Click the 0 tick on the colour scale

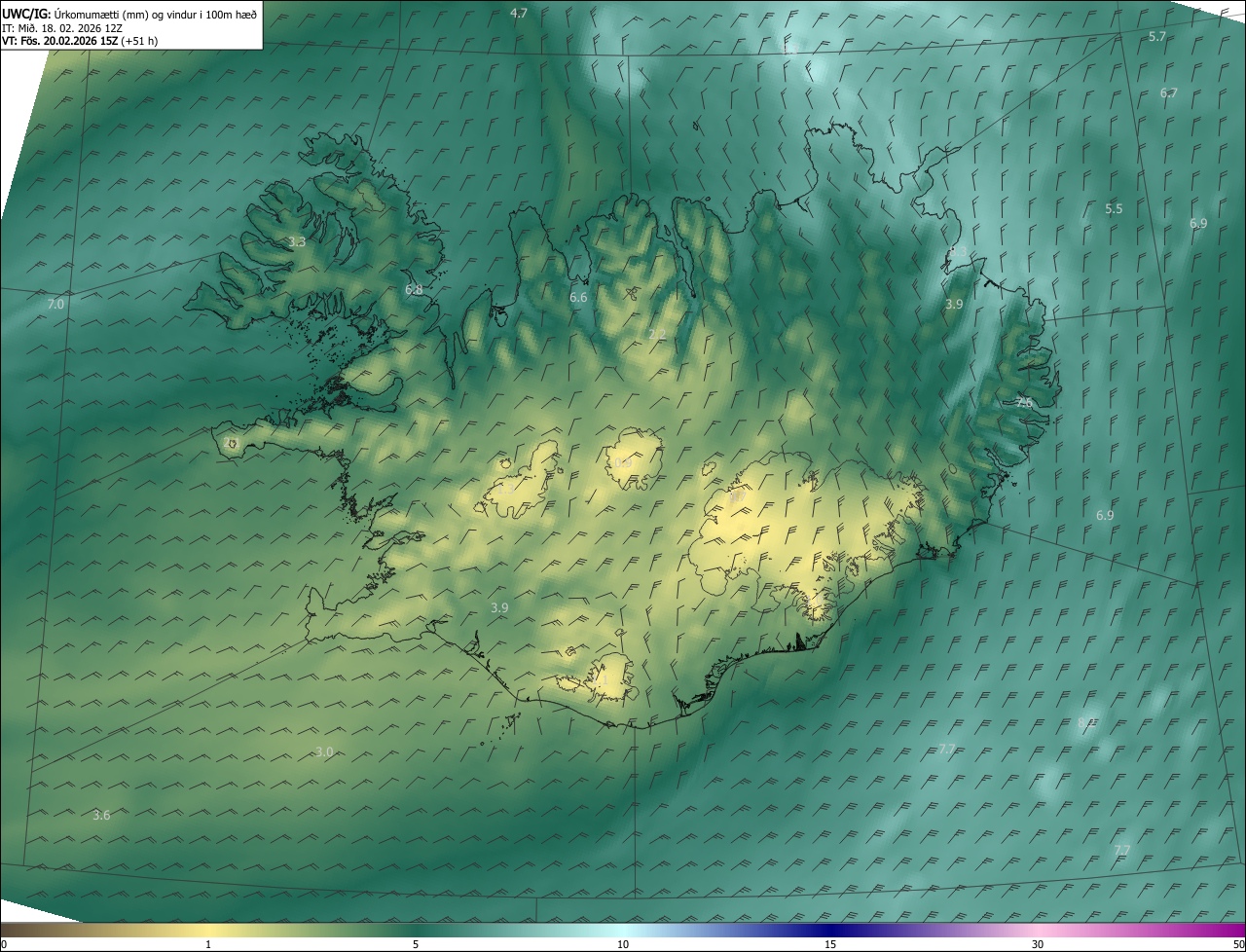3,944
